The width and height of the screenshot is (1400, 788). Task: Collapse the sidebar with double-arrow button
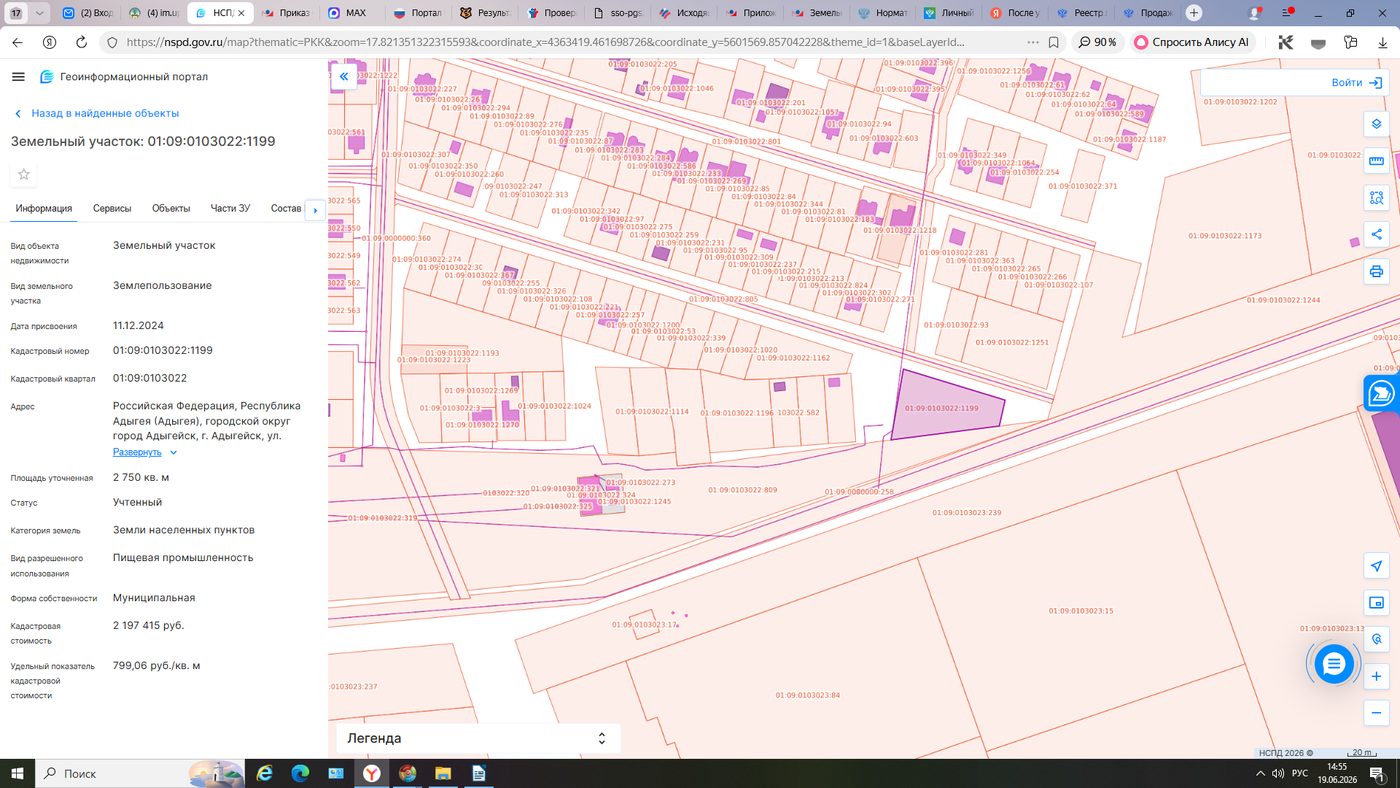point(343,76)
